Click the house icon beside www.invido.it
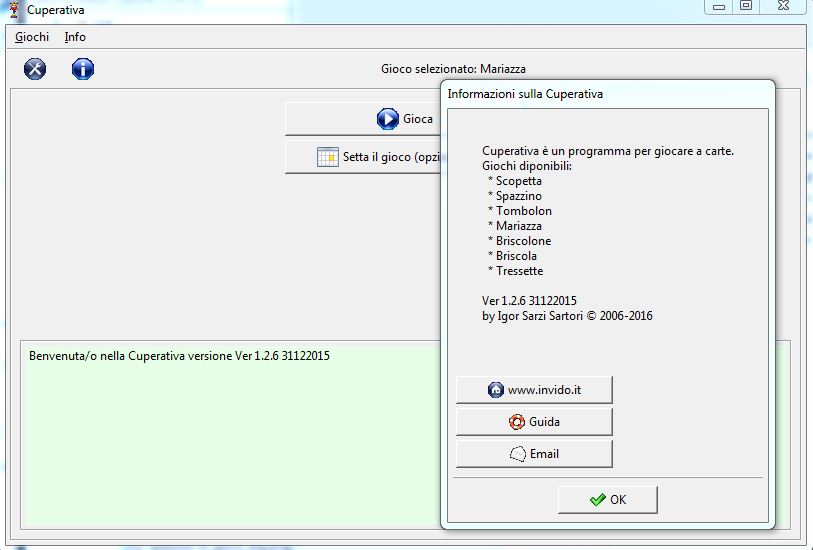 [x=496, y=390]
